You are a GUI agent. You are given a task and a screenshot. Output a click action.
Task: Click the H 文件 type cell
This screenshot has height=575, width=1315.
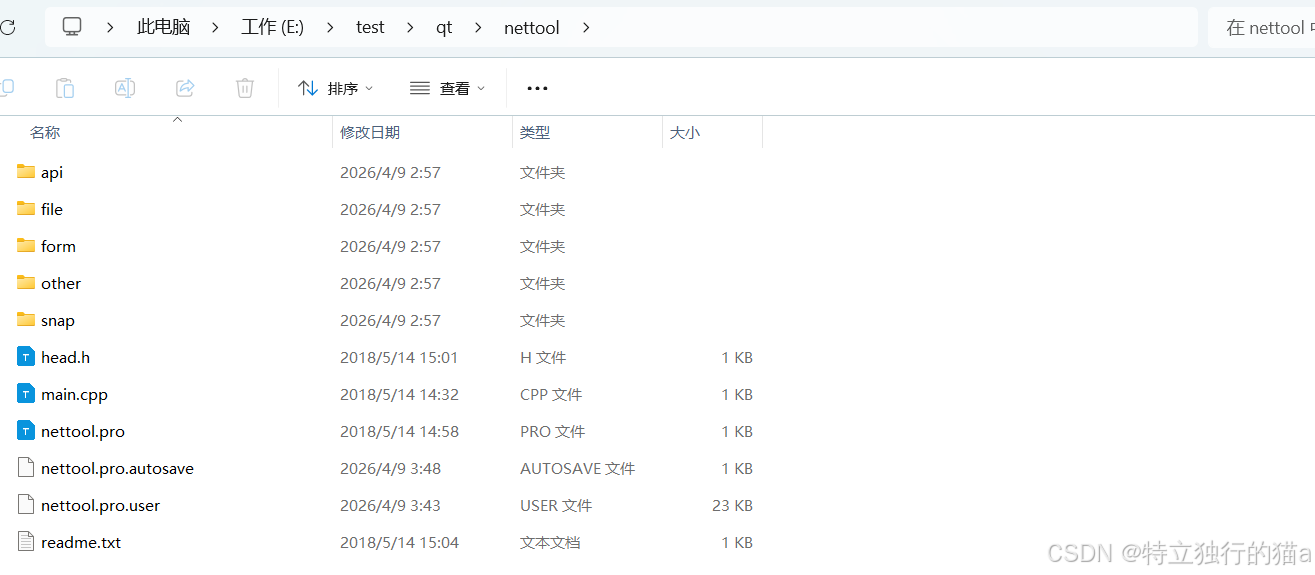[x=543, y=357]
